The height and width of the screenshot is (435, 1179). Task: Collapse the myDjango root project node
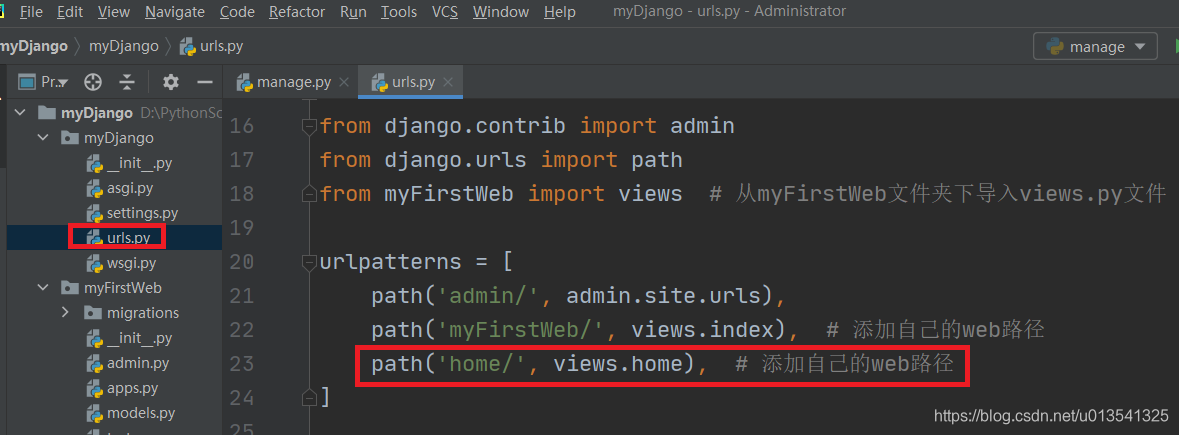(x=20, y=113)
